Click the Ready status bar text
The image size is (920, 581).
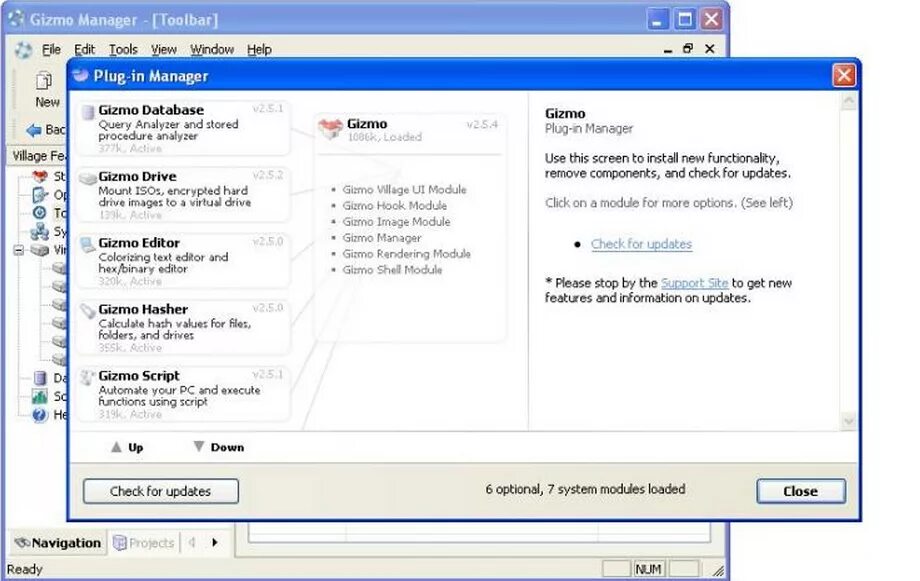click(x=25, y=569)
